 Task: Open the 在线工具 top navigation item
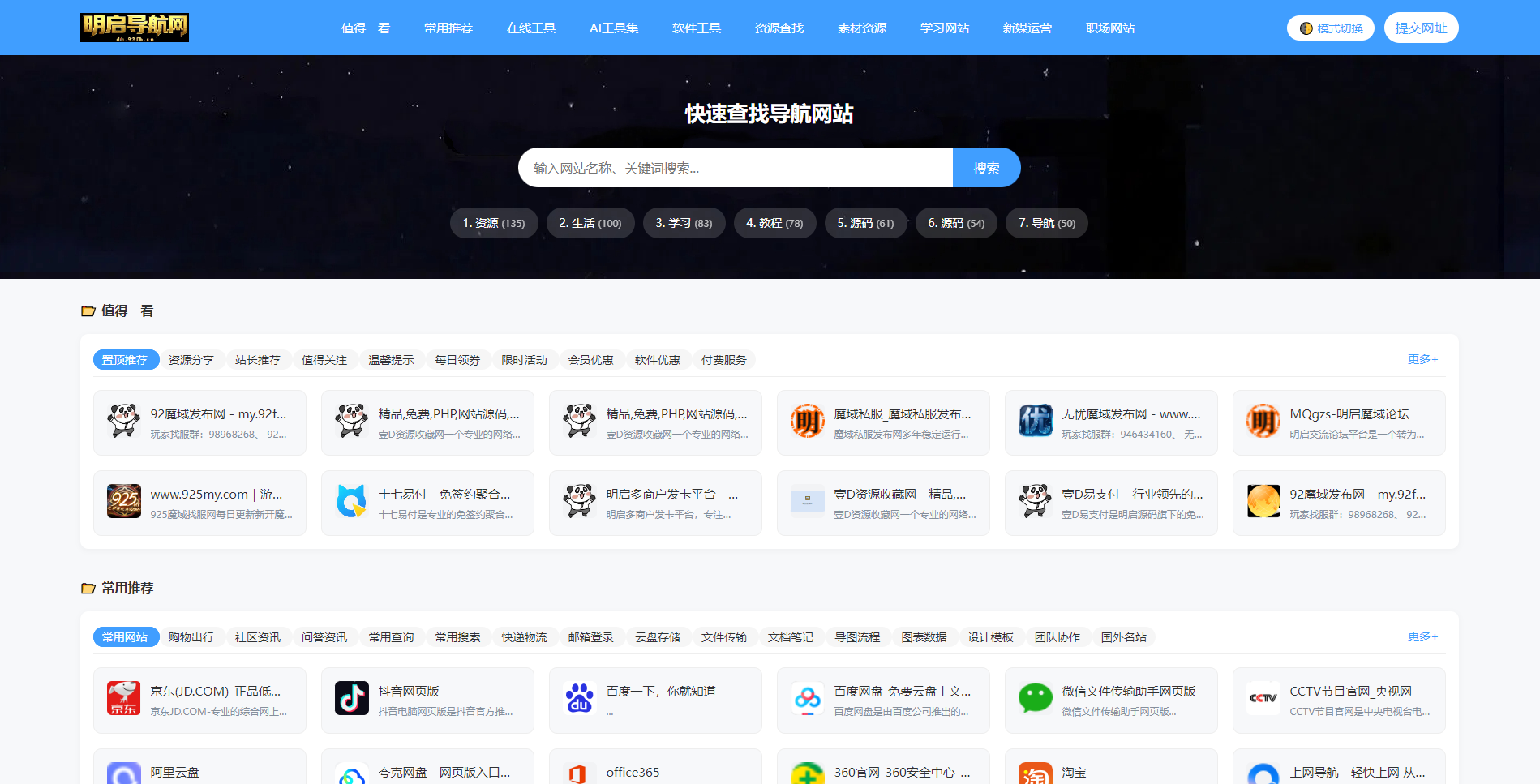pos(531,28)
